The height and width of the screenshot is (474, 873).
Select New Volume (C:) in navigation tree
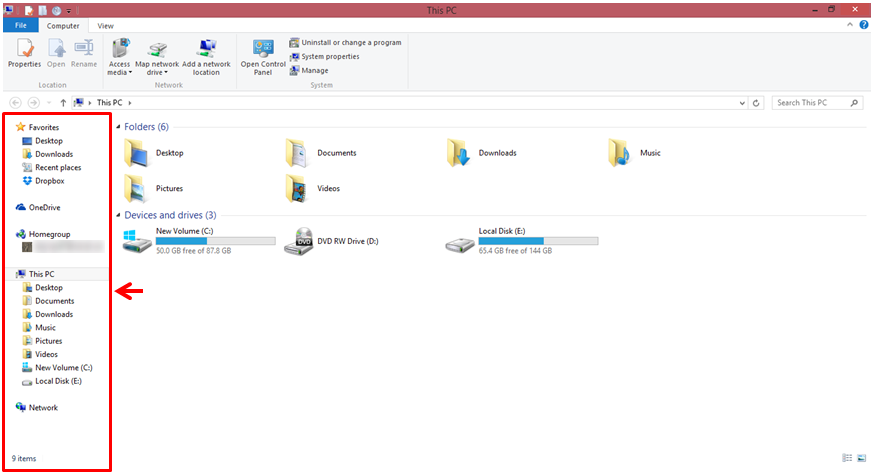pos(57,368)
